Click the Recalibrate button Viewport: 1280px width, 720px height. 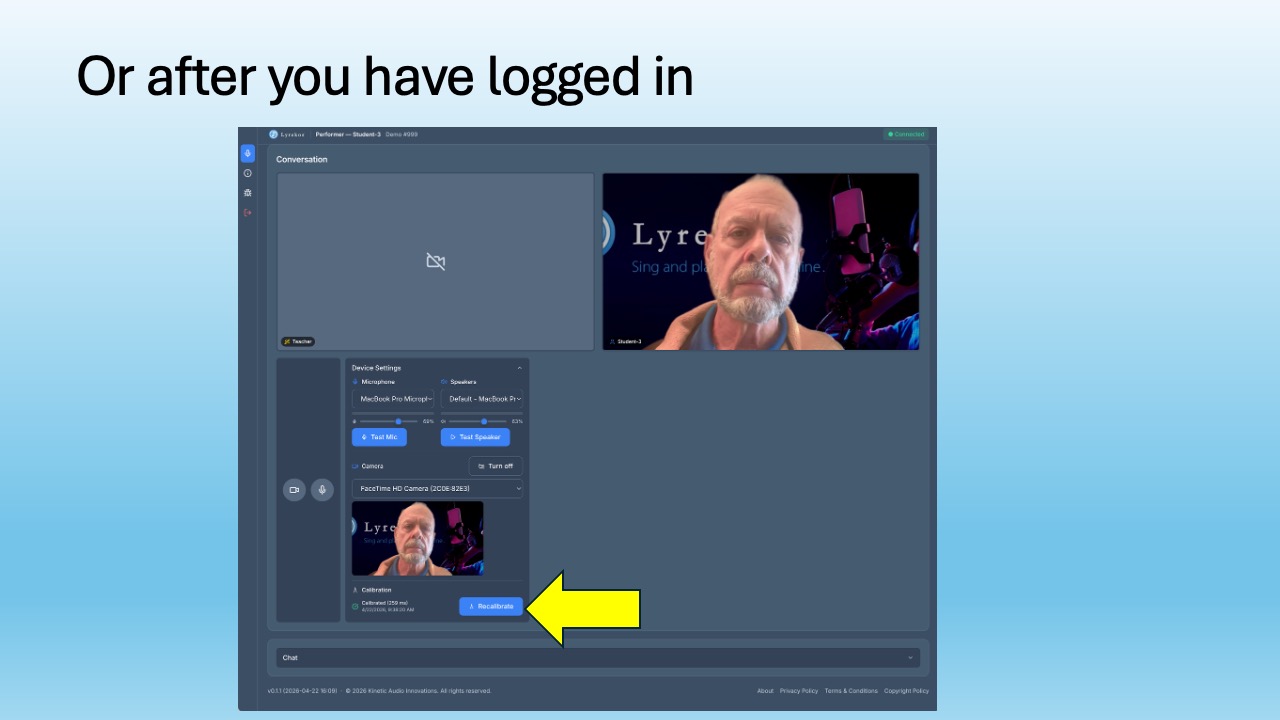pos(490,606)
